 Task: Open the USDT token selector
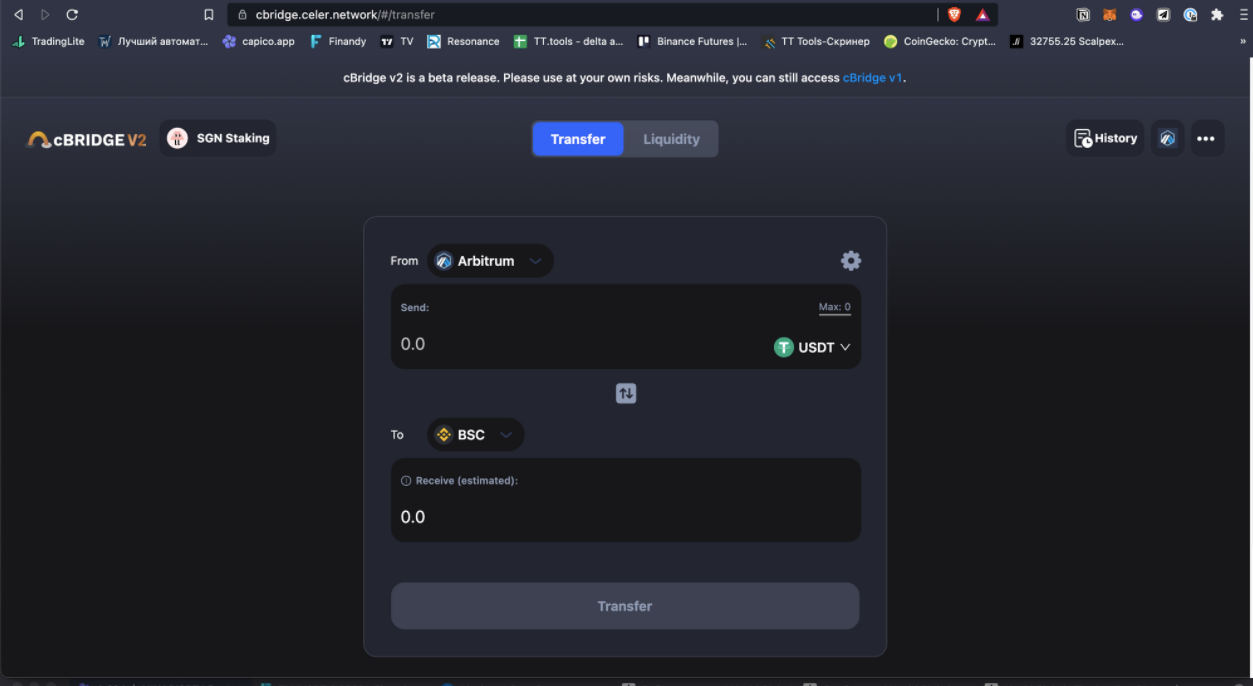click(x=812, y=347)
